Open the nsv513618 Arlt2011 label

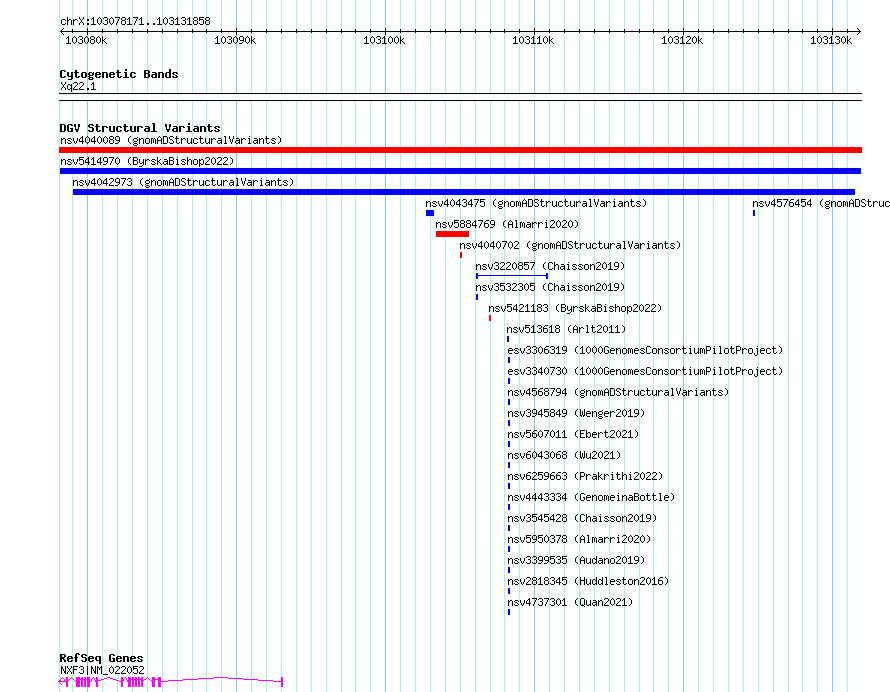point(566,329)
